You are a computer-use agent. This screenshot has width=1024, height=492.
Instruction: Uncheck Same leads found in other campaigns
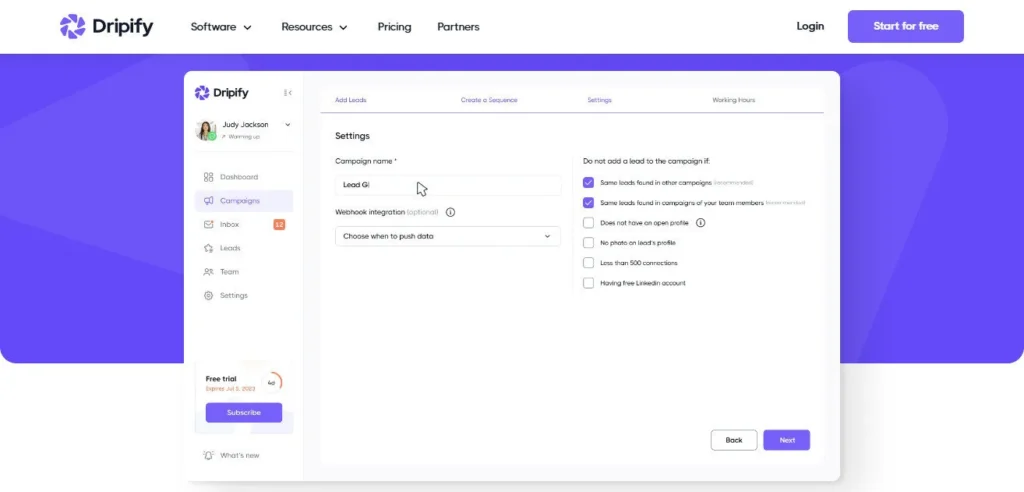tap(588, 183)
